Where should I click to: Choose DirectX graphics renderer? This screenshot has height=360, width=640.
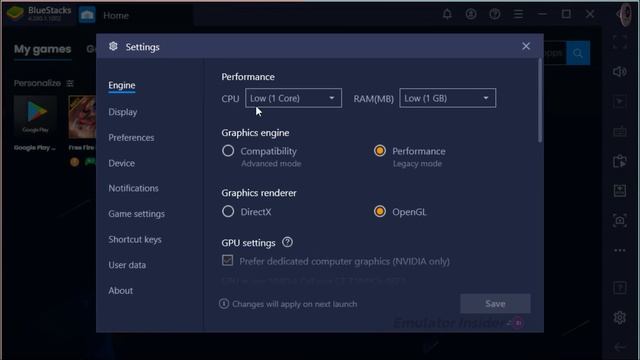(x=228, y=211)
